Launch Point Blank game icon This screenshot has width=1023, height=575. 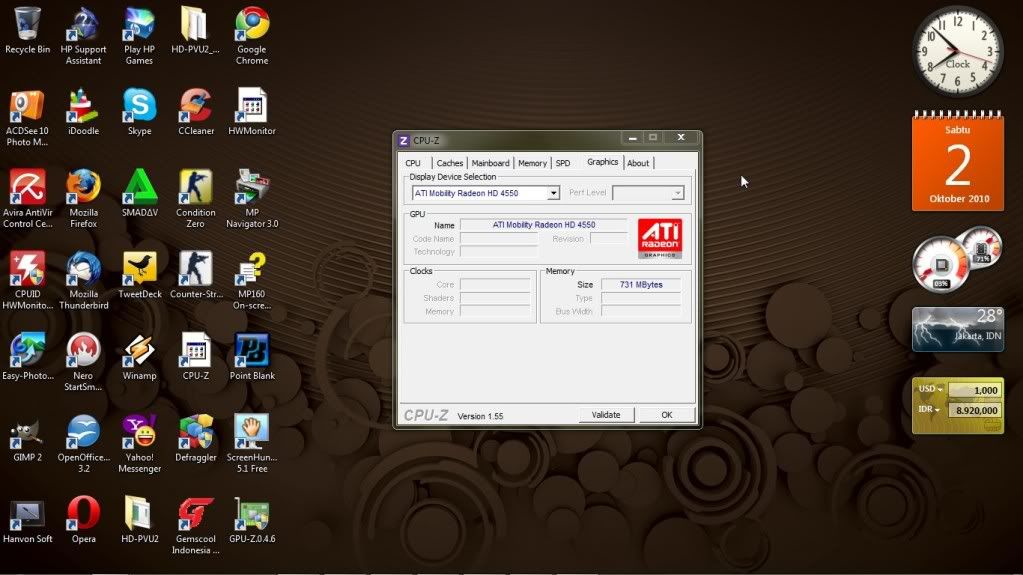(x=252, y=357)
